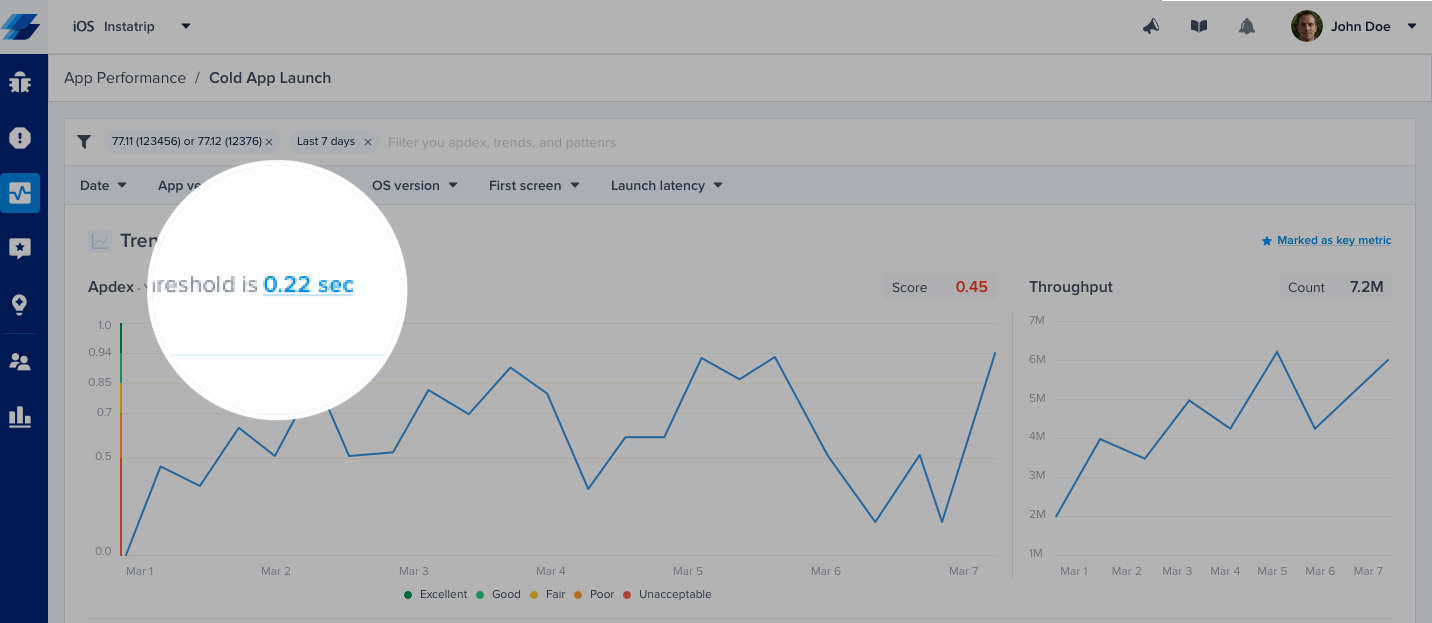
Task: Go to App Performance breadcrumb
Action: 125,78
